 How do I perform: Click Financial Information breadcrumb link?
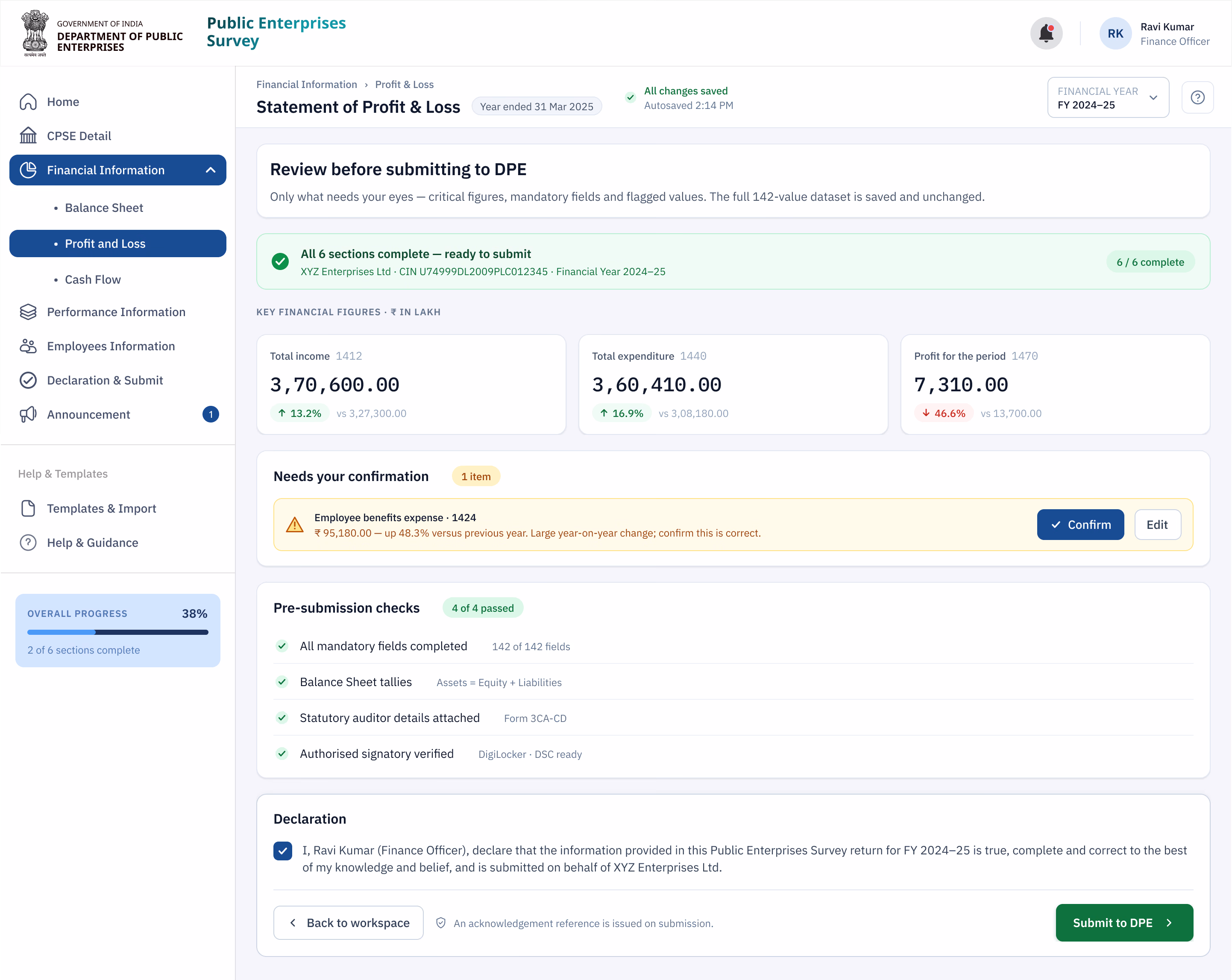306,85
